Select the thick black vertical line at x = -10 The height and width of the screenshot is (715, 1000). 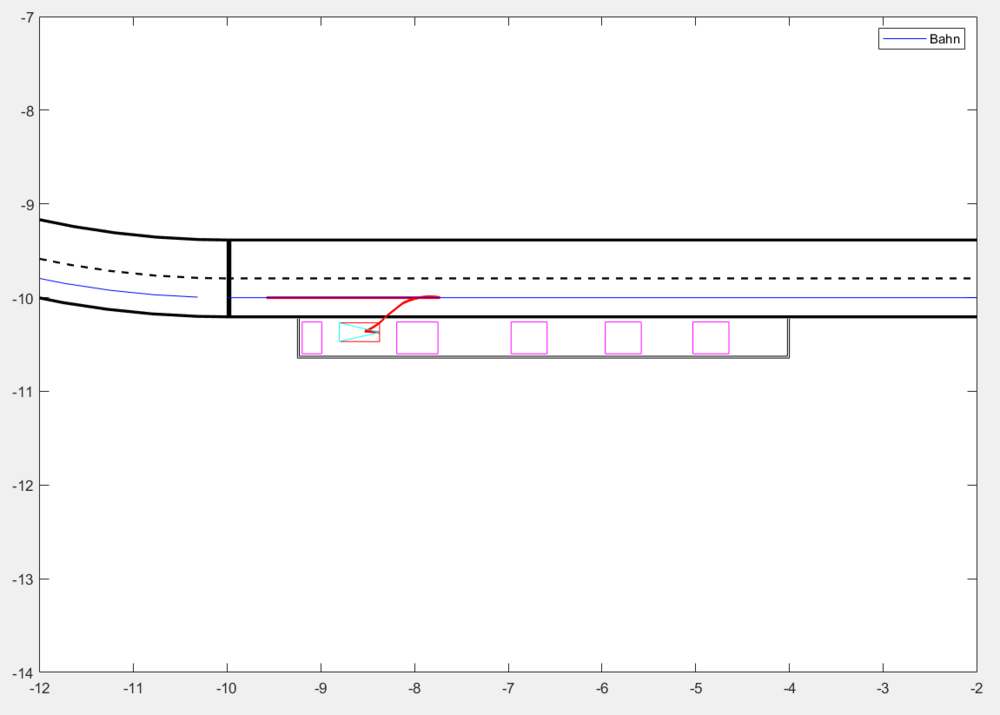(x=229, y=278)
